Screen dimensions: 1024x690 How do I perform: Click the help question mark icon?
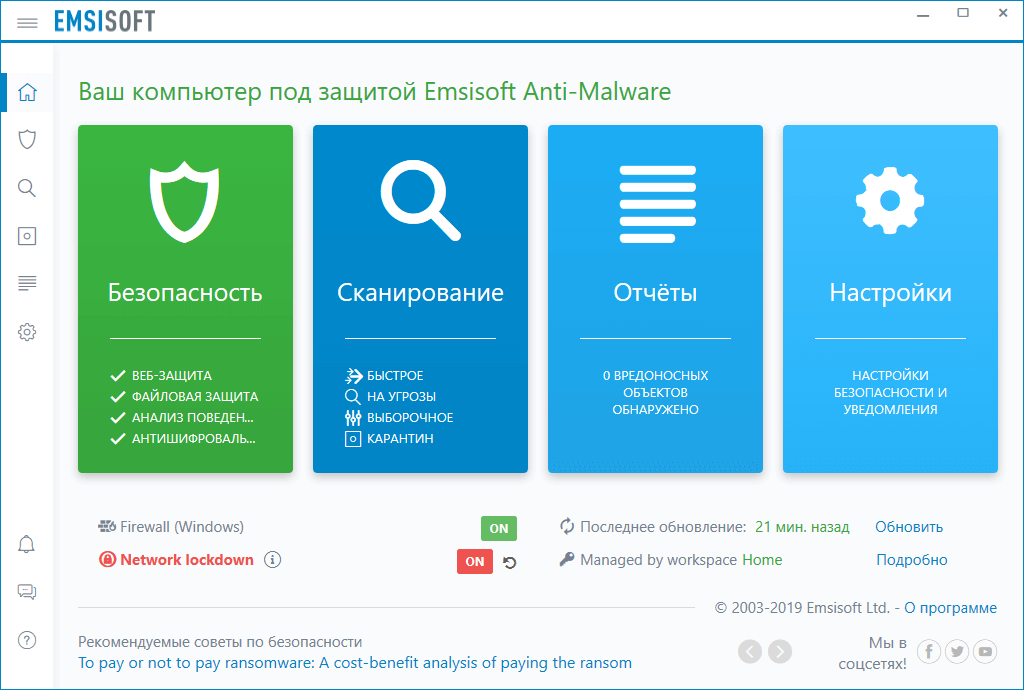pyautogui.click(x=27, y=641)
